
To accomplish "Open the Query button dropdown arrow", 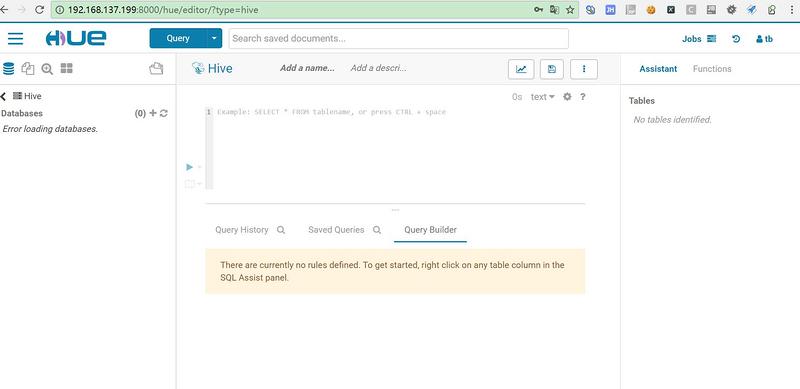I will 214,38.
